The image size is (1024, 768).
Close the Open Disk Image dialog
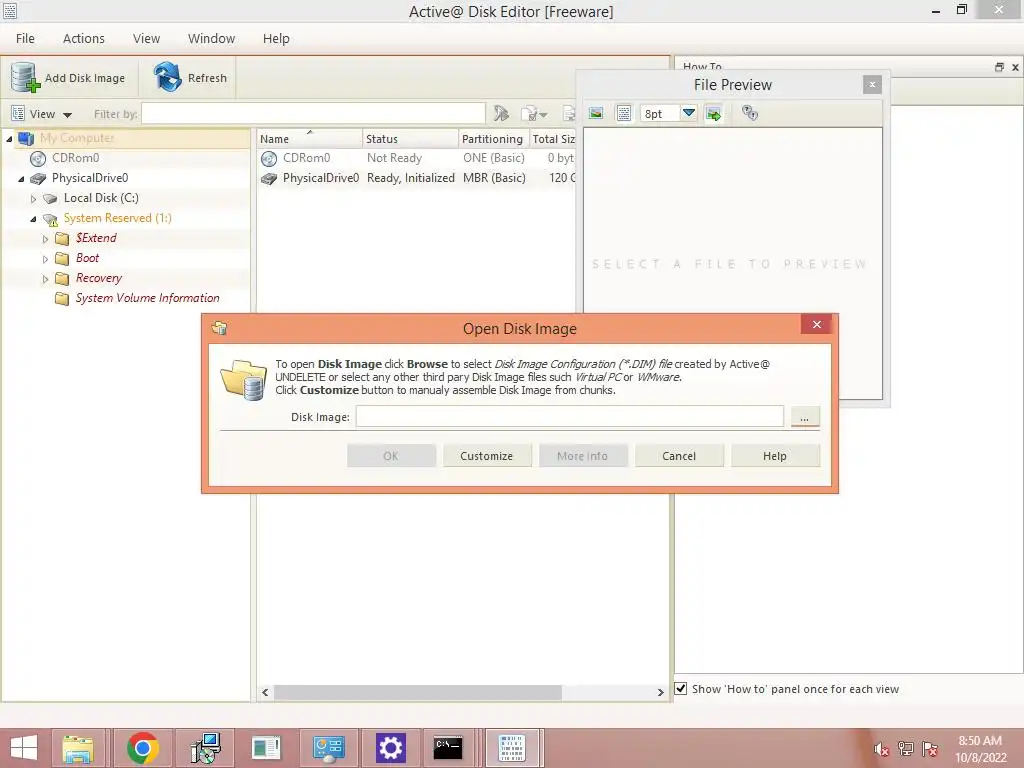click(816, 325)
